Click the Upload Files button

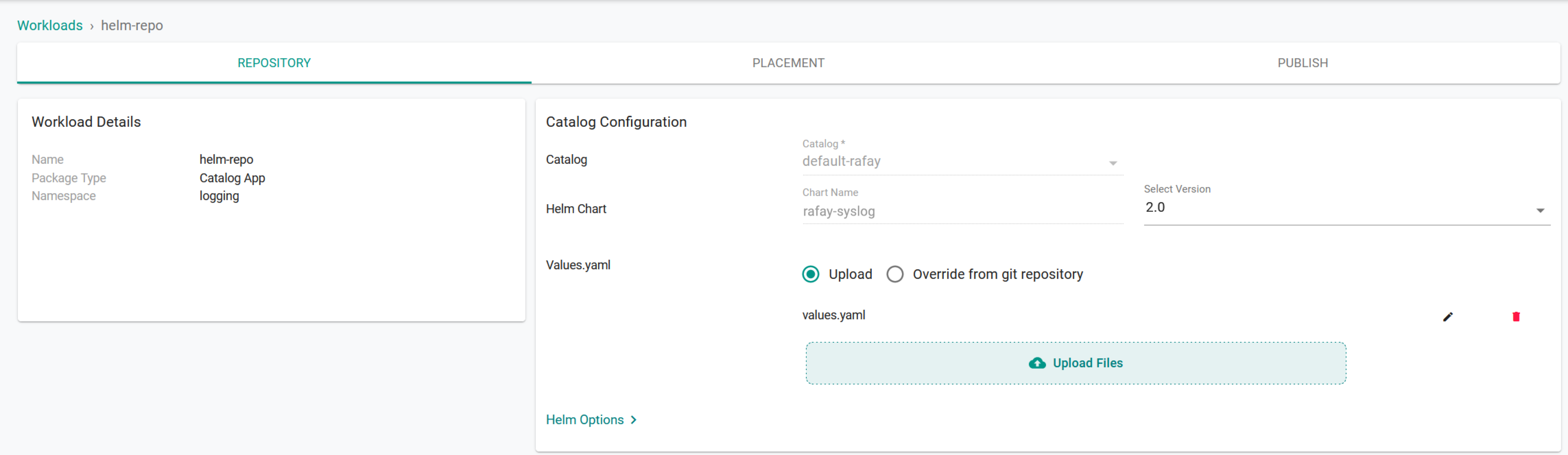click(x=1076, y=363)
